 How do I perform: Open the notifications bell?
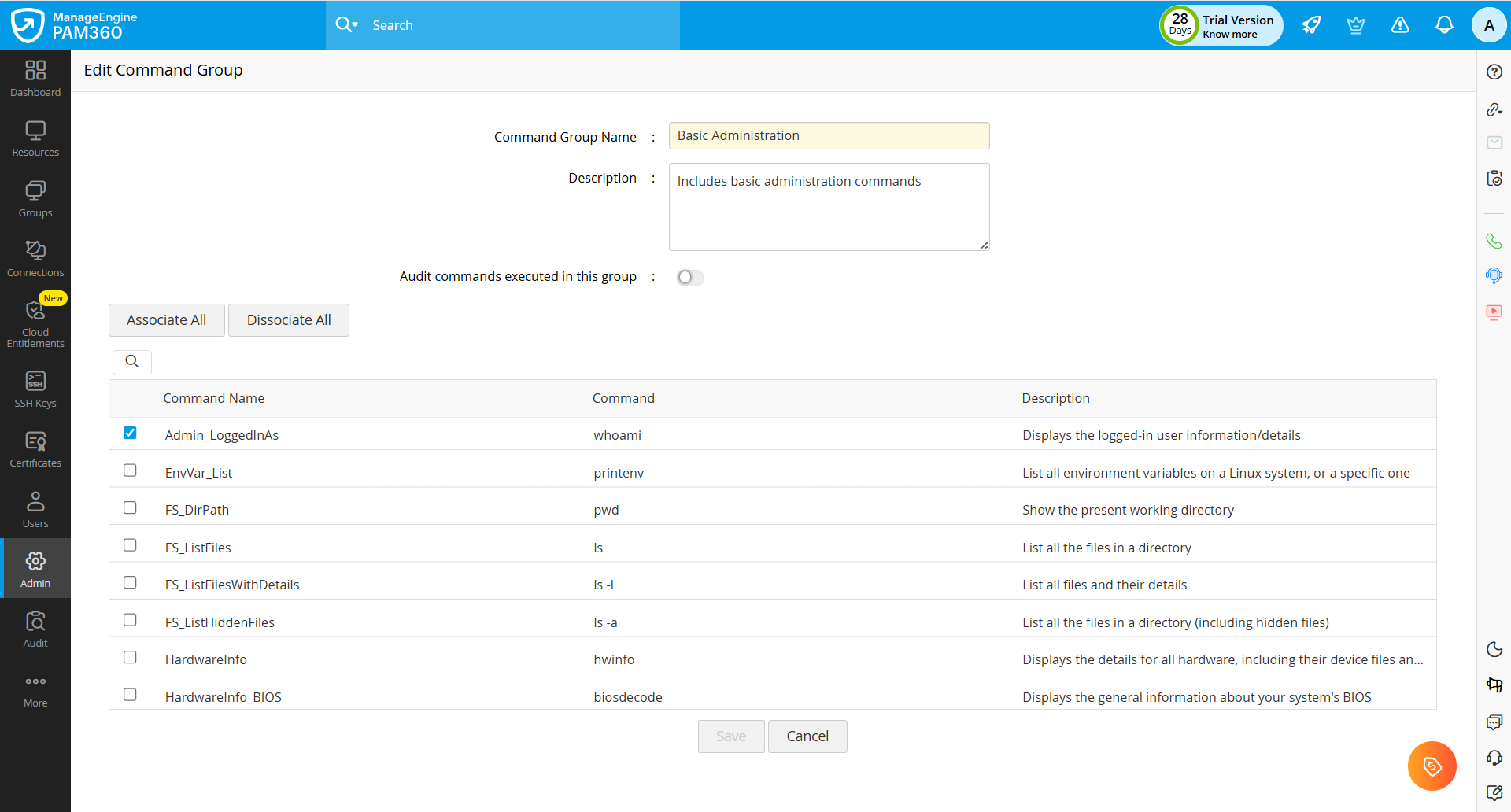click(x=1444, y=25)
